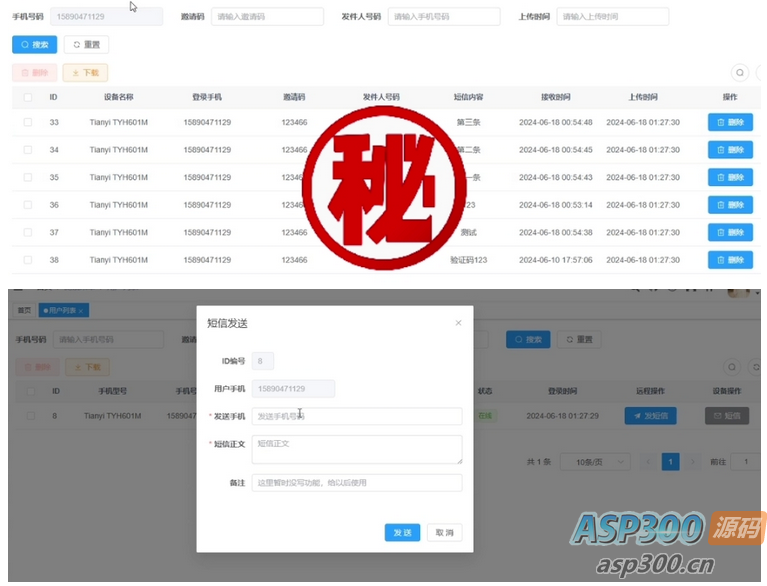Image resolution: width=767 pixels, height=586 pixels.
Task: Click the SMS body text area
Action: coord(357,450)
